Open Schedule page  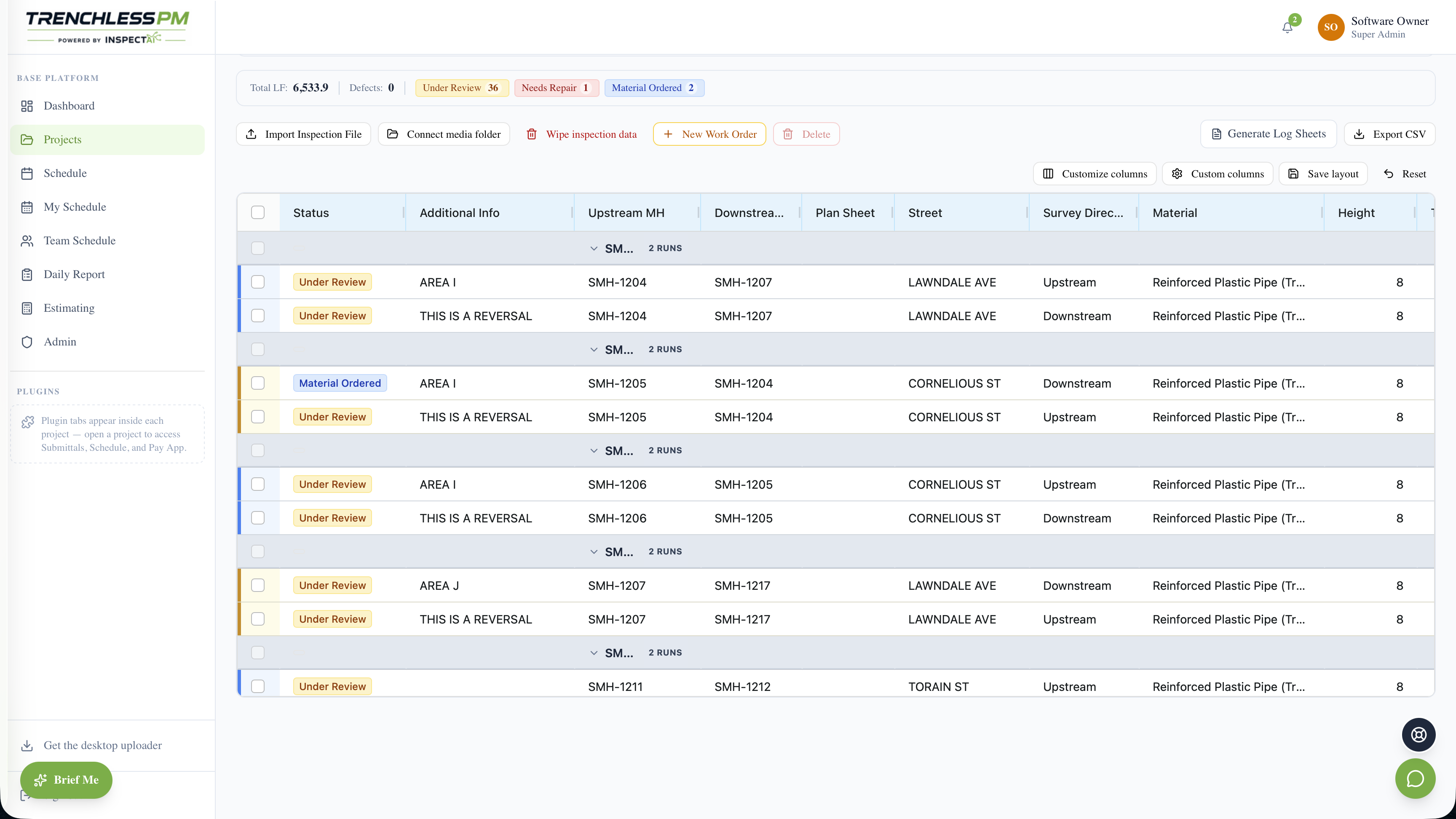pyautogui.click(x=107, y=173)
